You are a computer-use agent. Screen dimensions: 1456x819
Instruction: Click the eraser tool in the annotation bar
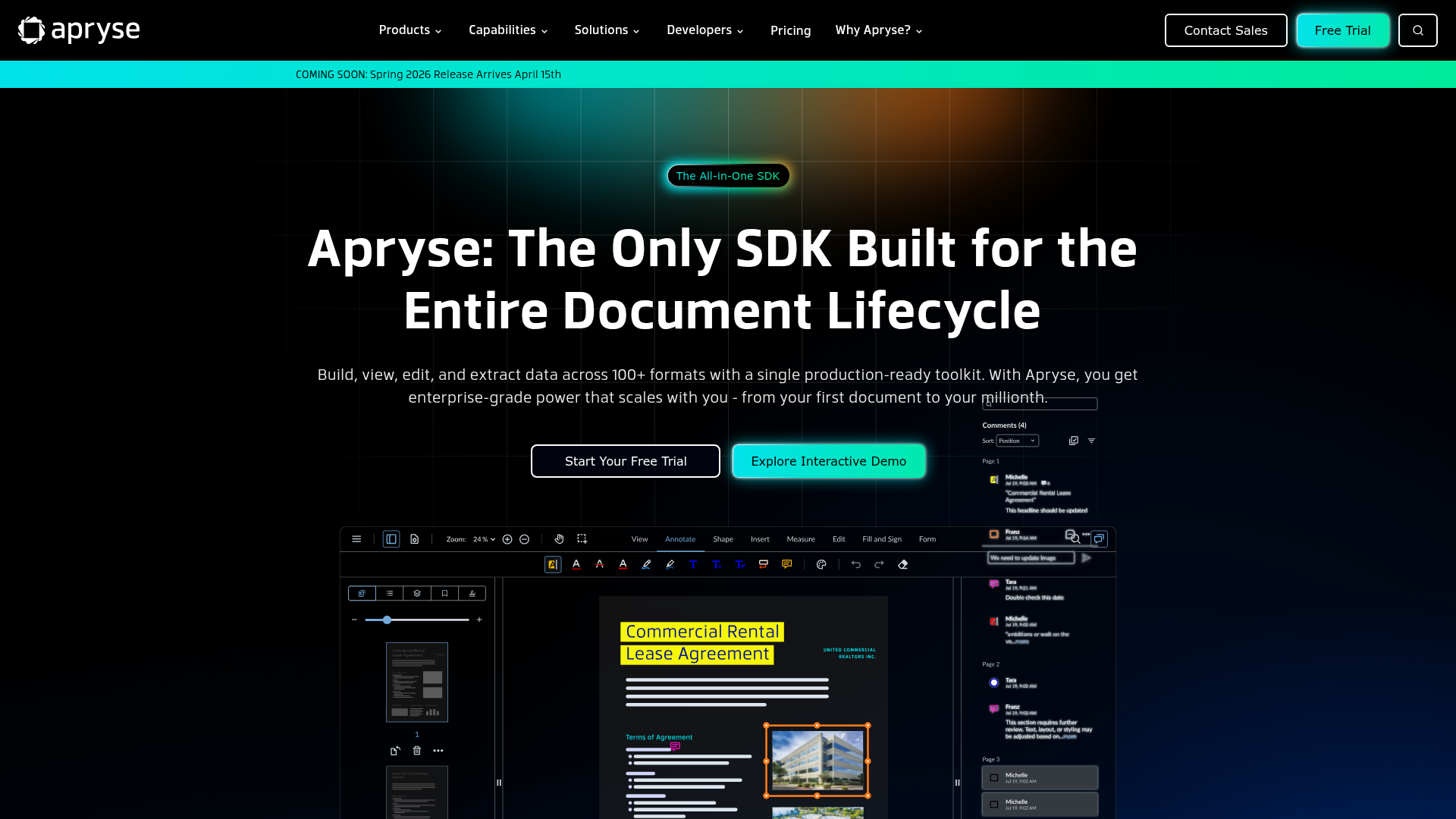click(x=902, y=564)
